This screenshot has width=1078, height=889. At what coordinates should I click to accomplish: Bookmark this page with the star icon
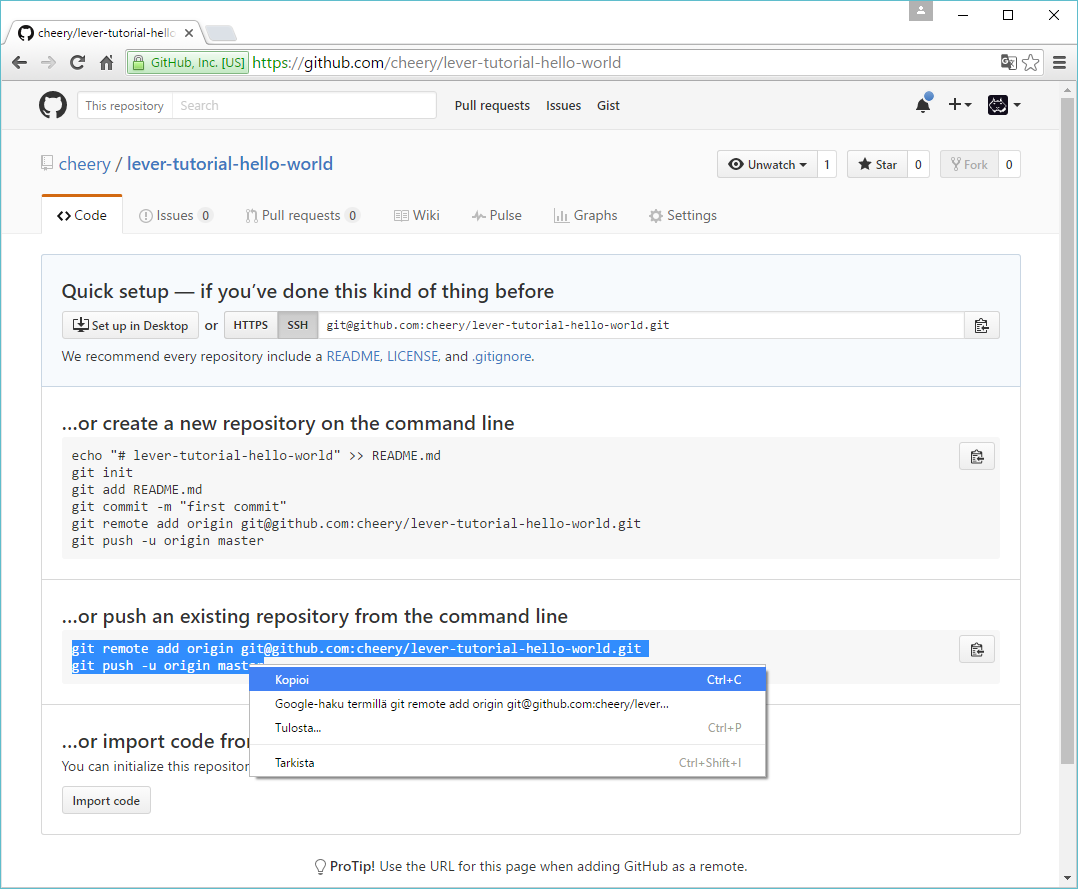pos(1031,63)
